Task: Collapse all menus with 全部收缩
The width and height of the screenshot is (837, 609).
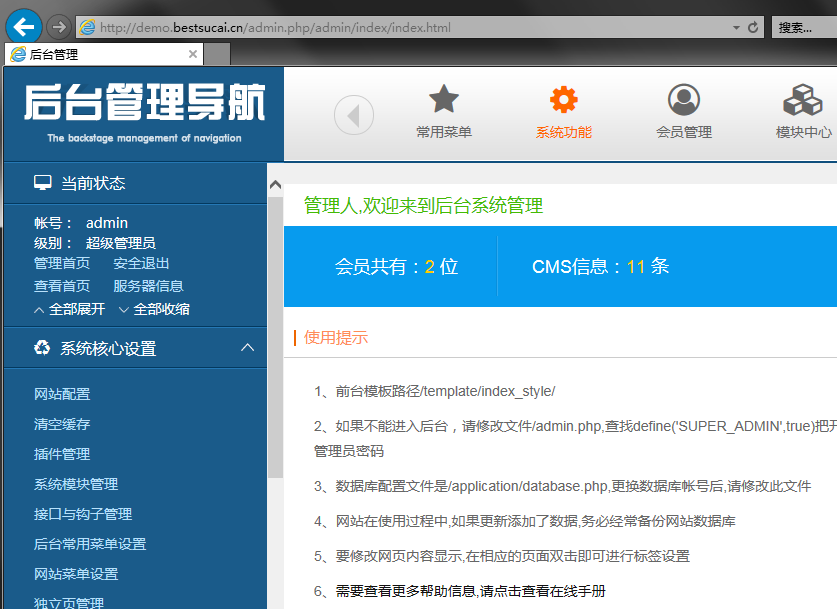Action: click(154, 309)
